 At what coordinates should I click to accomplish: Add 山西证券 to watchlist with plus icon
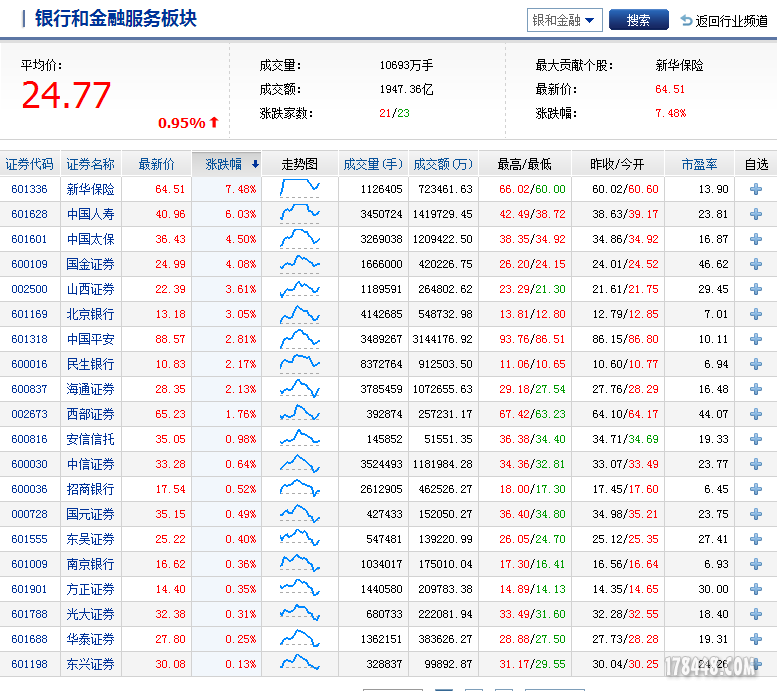(x=756, y=289)
